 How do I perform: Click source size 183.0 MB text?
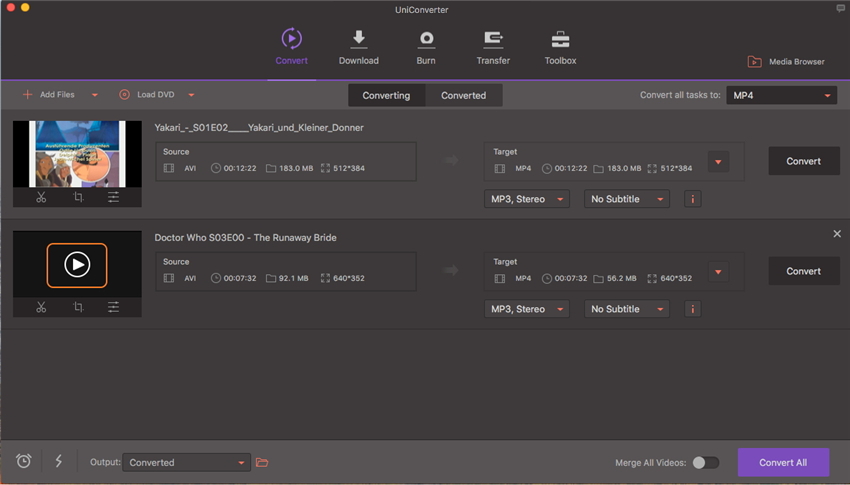pos(296,169)
